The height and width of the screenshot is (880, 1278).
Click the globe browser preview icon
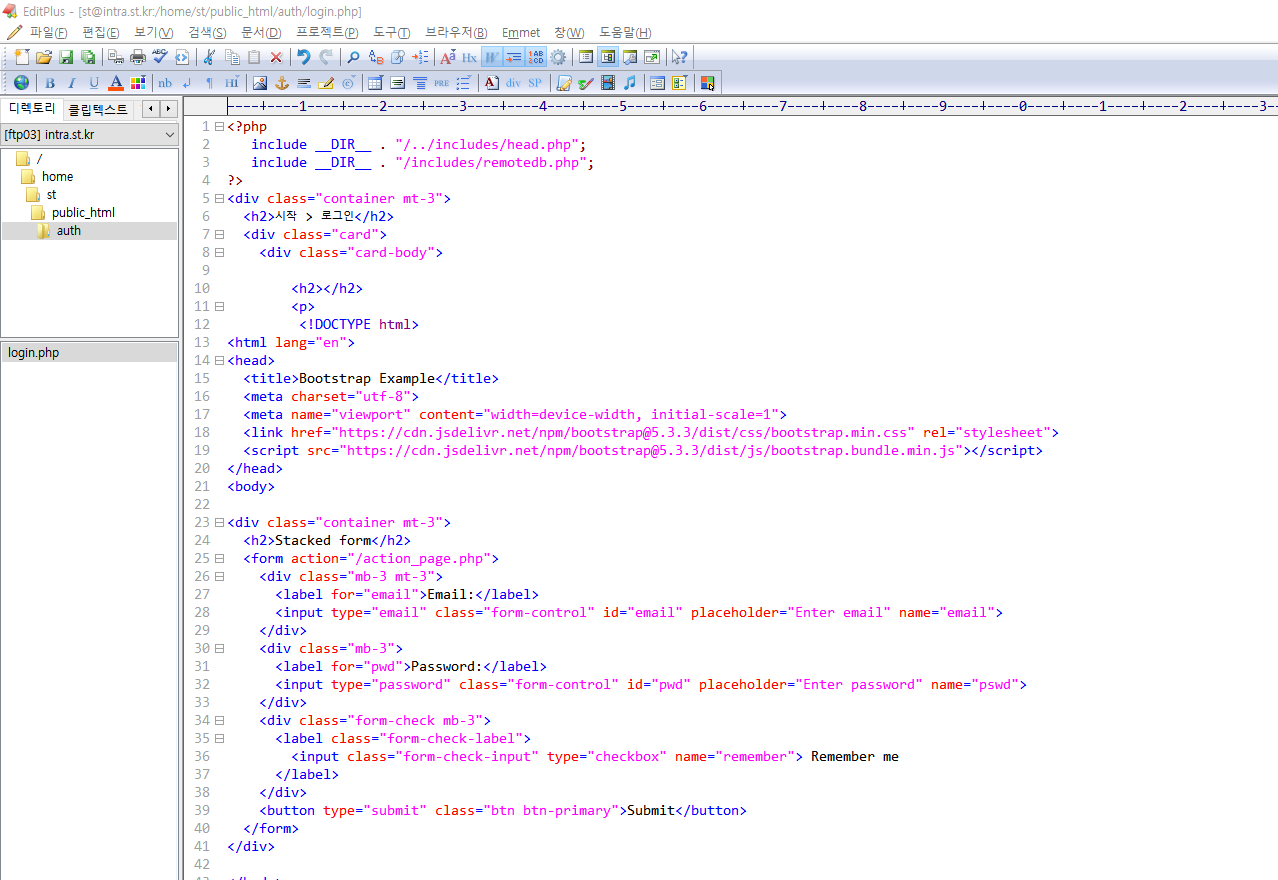[22, 82]
